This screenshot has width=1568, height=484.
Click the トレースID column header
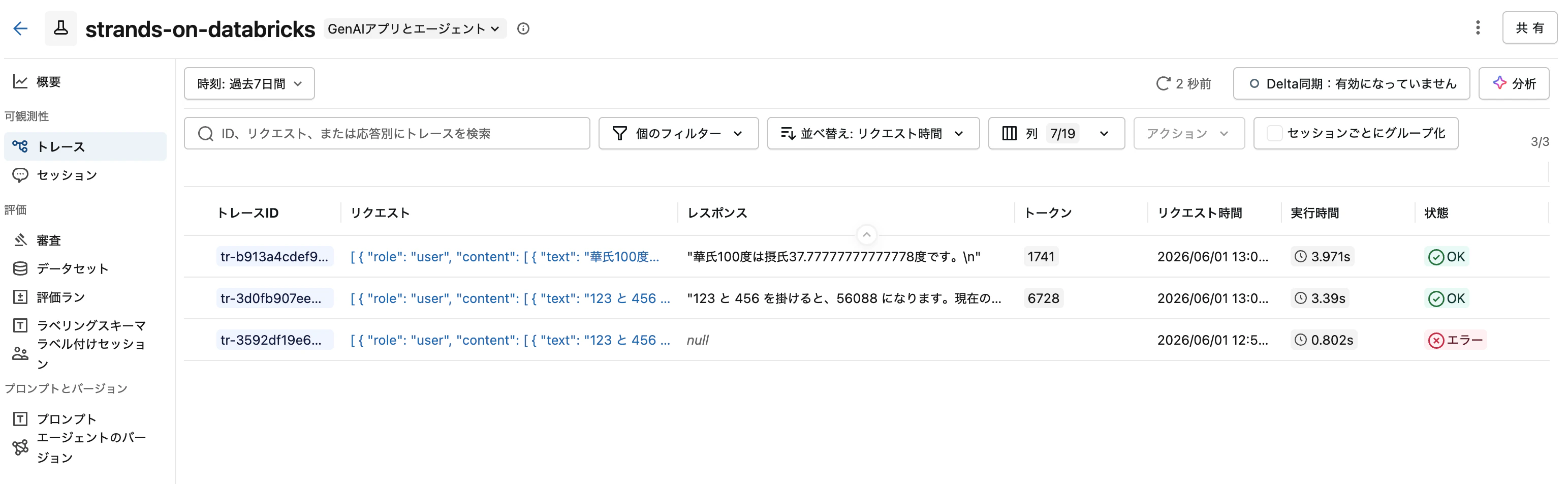click(248, 213)
